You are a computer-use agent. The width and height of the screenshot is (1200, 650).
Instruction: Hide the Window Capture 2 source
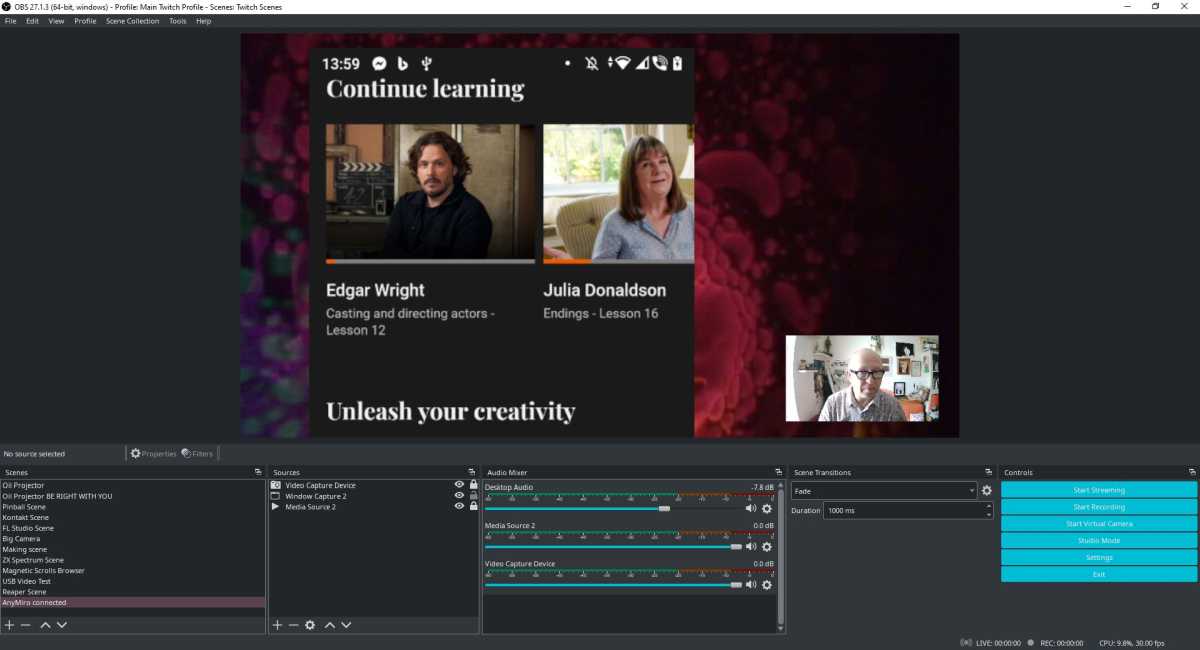(459, 495)
